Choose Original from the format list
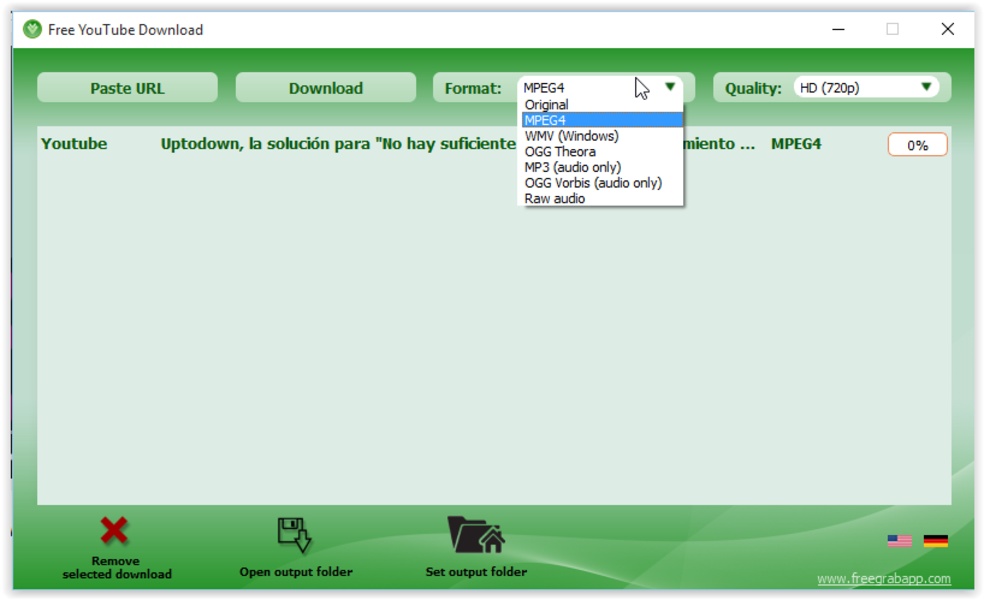Viewport: 984px width, 600px height. pos(602,105)
